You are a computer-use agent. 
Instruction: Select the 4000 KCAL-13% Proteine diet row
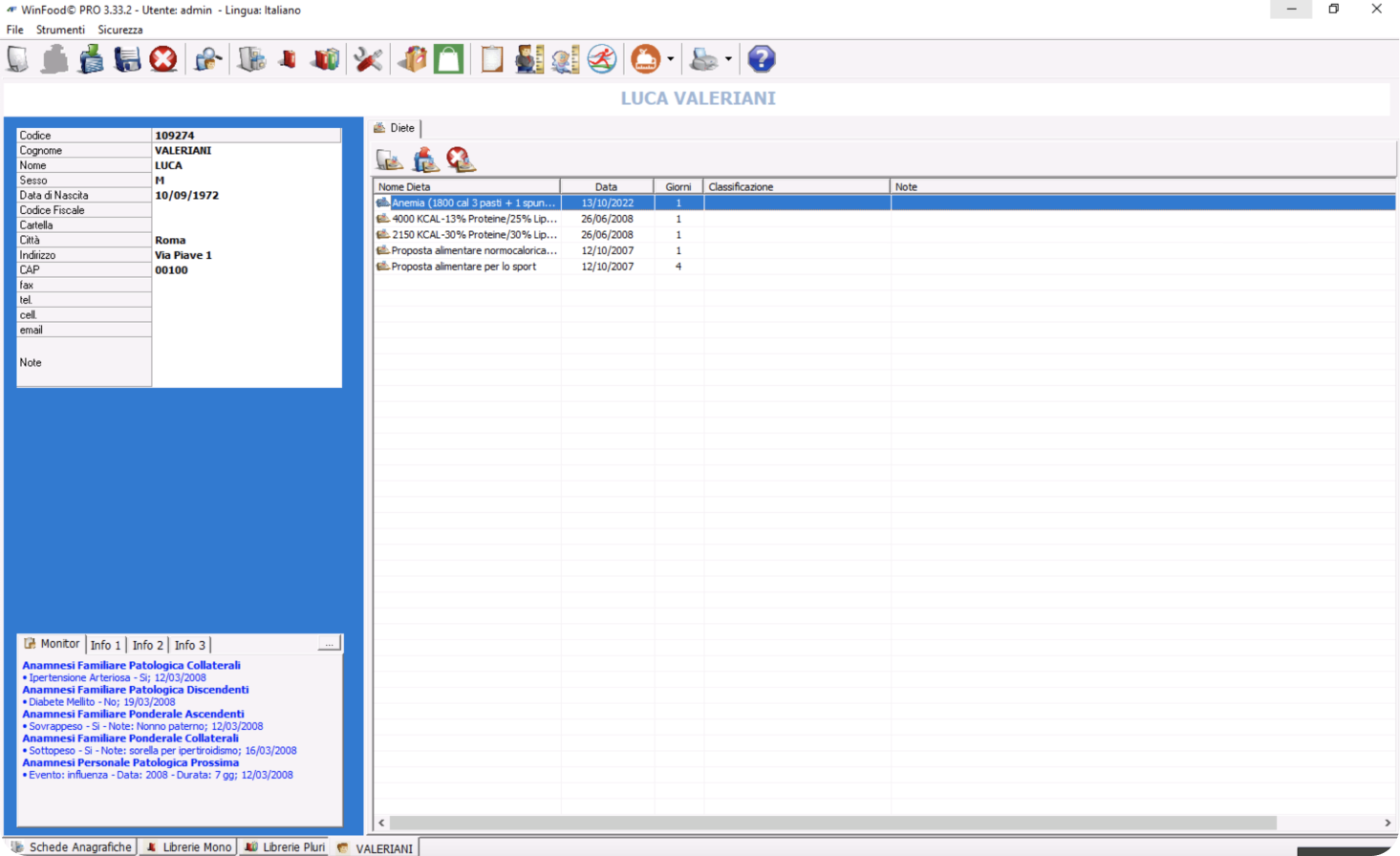tap(884, 219)
